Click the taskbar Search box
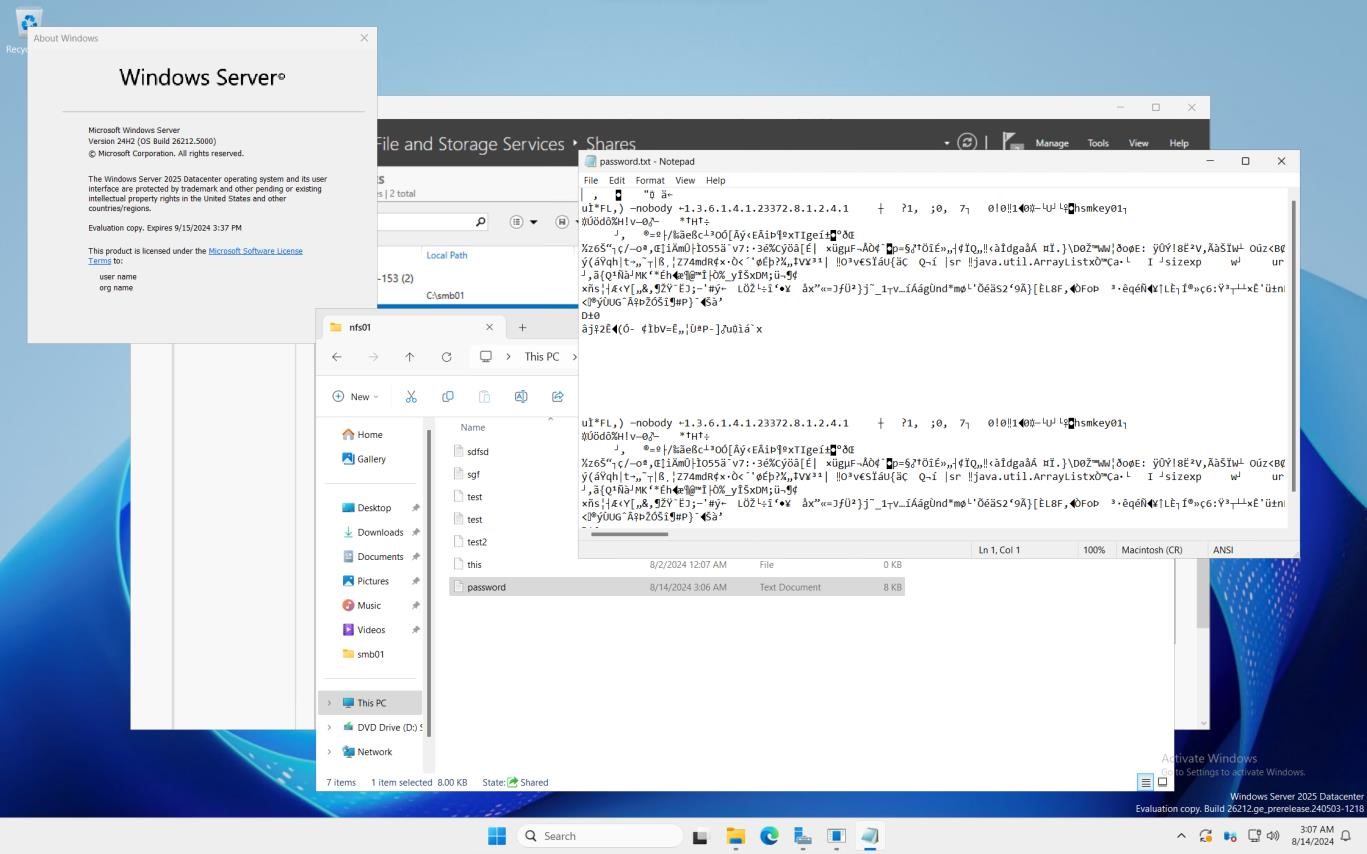The width and height of the screenshot is (1367, 854). [x=600, y=836]
